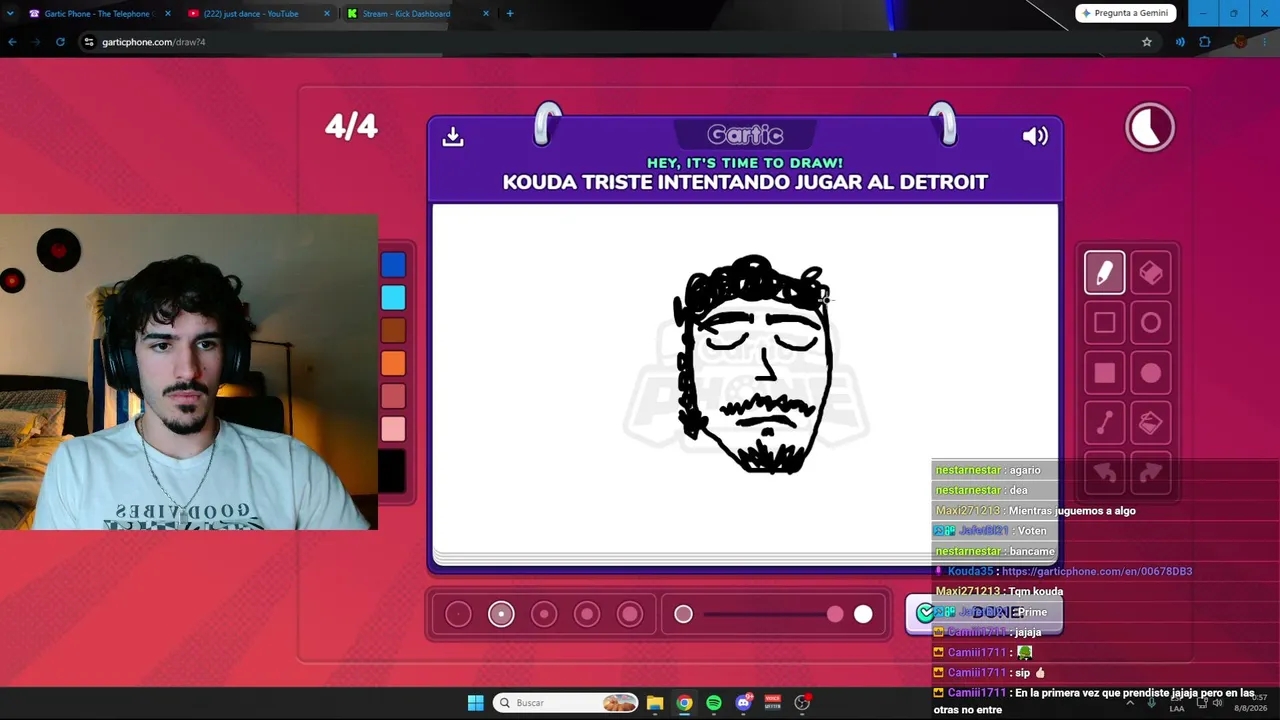Viewport: 1280px width, 720px height.
Task: Open Discord from taskbar
Action: [743, 703]
